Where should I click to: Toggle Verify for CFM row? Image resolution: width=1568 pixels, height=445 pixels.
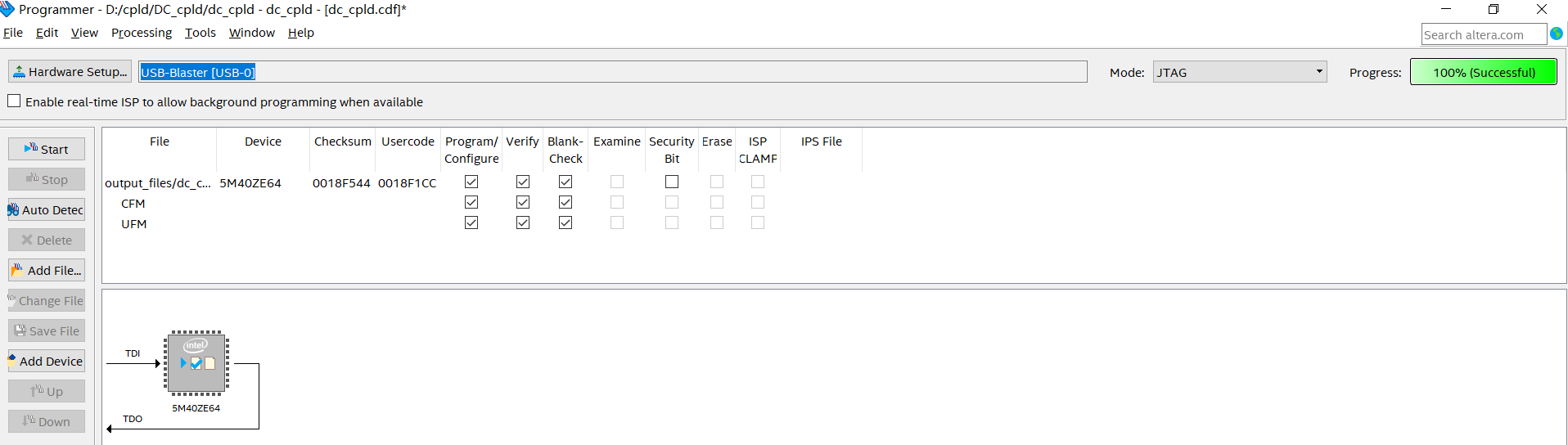(523, 202)
